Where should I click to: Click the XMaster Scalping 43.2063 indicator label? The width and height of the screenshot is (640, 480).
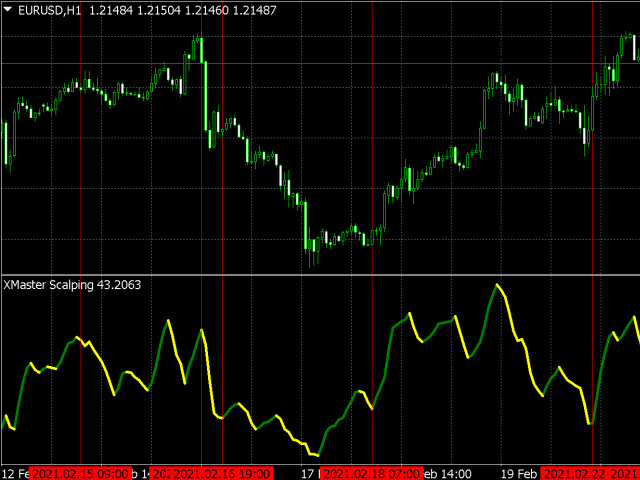(72, 285)
